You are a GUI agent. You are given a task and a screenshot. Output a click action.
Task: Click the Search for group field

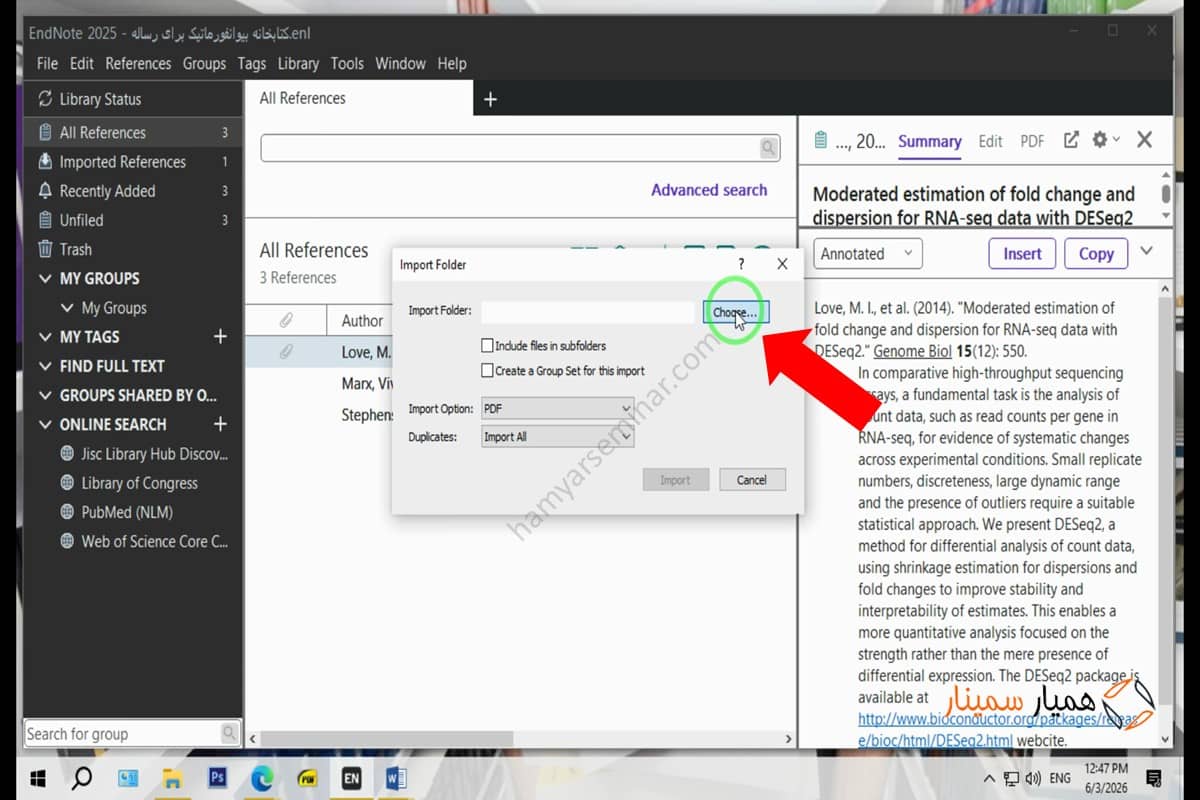(122, 733)
